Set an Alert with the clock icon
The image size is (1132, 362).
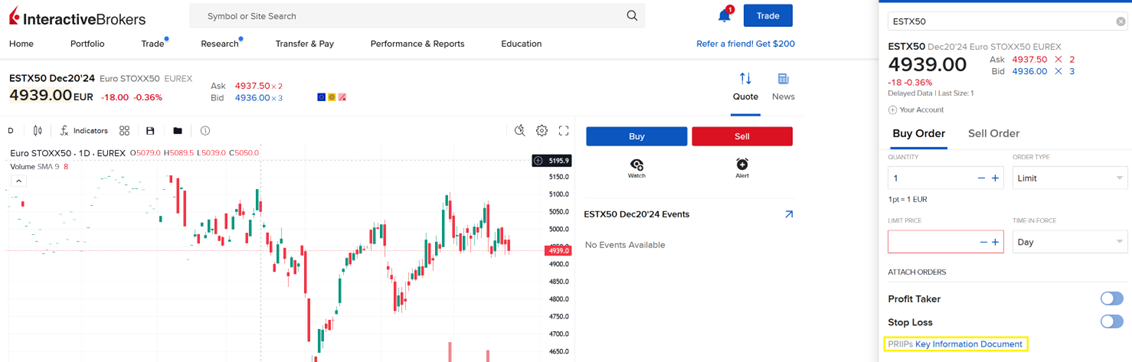pos(742,168)
